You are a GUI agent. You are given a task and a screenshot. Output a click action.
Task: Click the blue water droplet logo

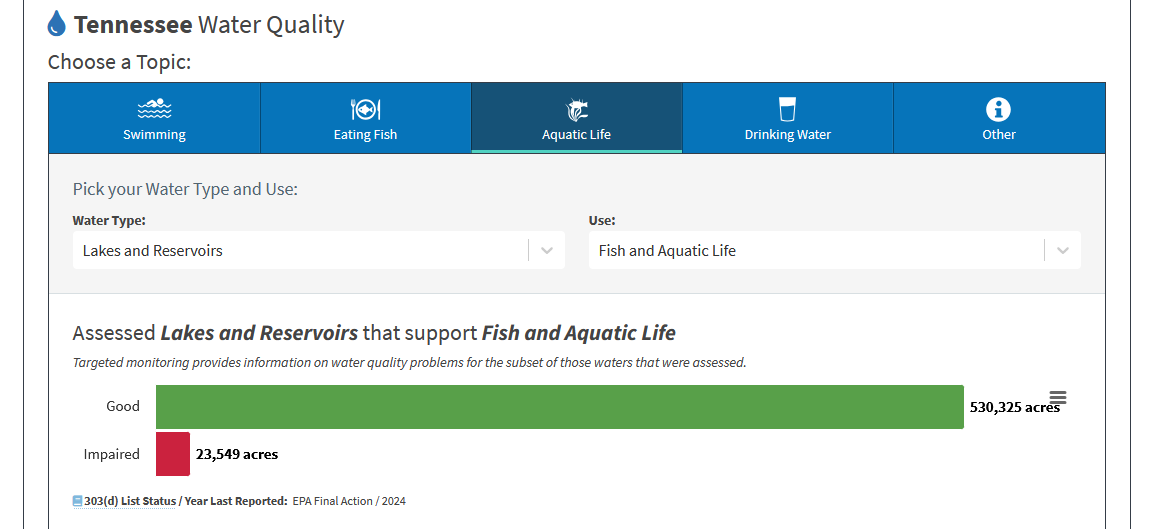pyautogui.click(x=57, y=25)
